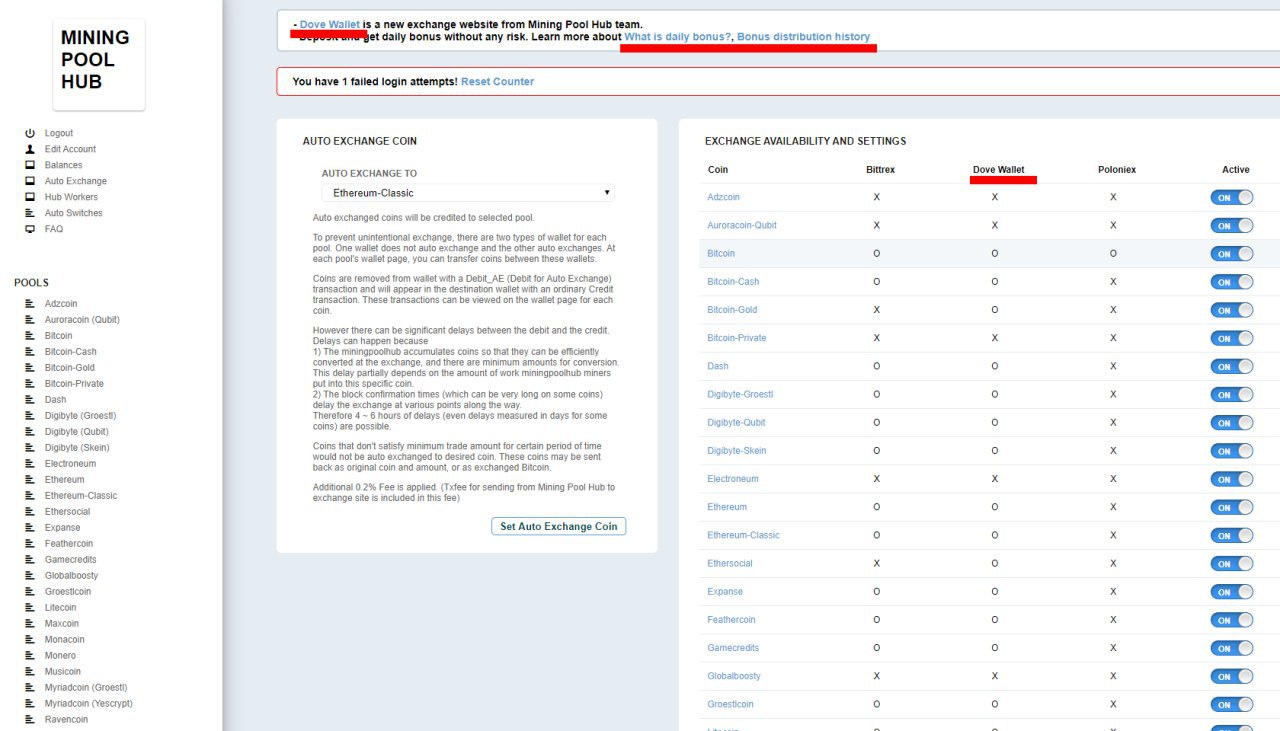Click the Musicoin pool list icon
This screenshot has height=731, width=1280.
pos(30,672)
